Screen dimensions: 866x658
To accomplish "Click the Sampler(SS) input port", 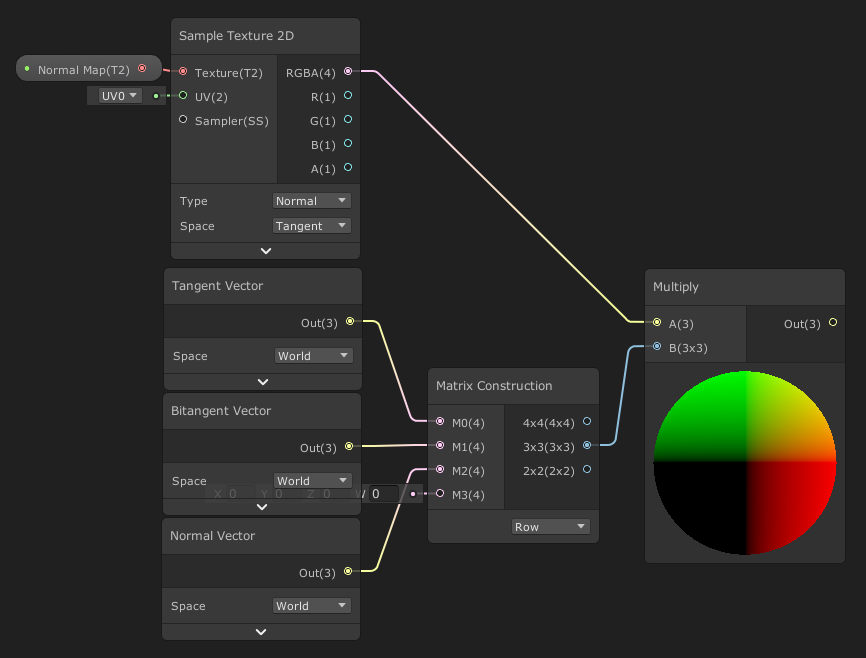I will 183,119.
